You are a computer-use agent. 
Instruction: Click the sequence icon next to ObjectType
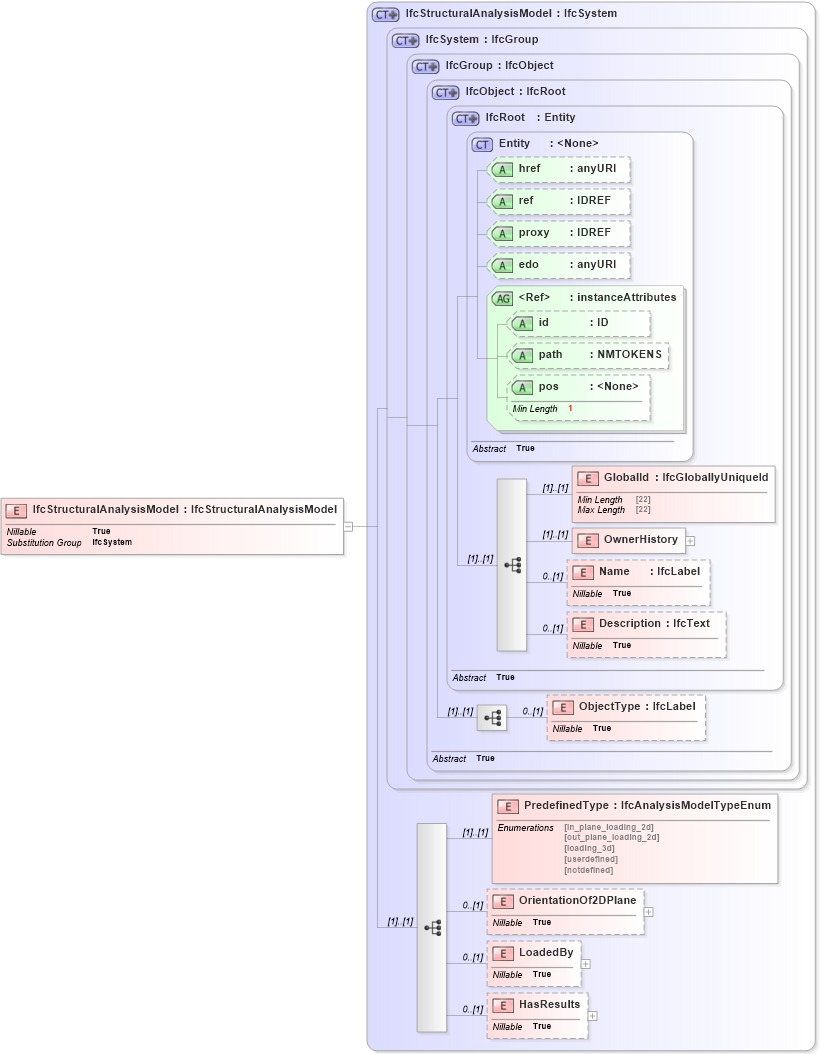coord(492,718)
